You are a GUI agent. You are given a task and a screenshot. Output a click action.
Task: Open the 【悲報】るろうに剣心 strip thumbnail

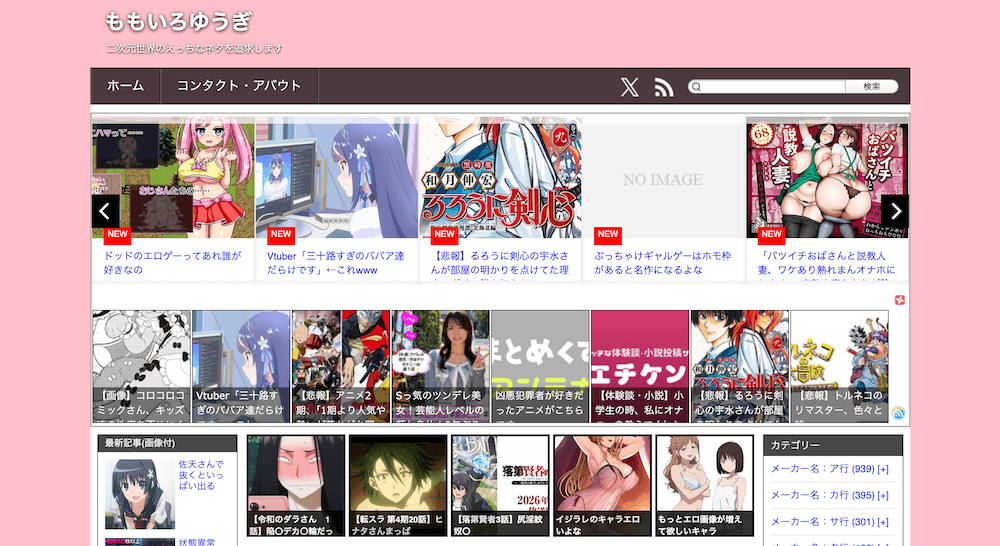point(740,366)
